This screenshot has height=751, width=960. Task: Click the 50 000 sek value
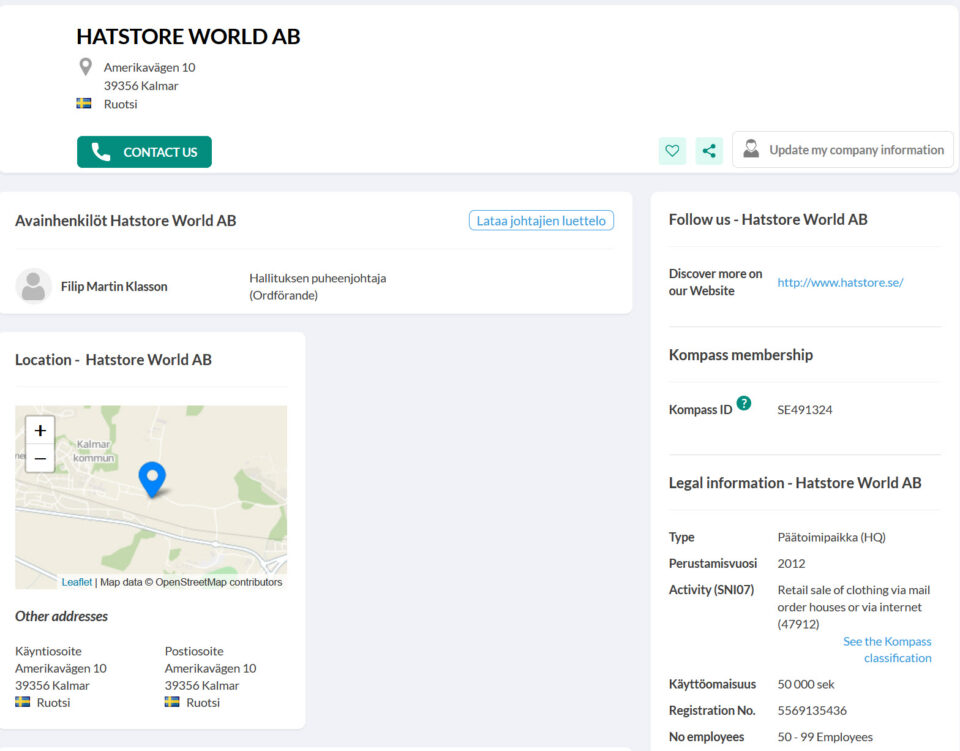806,684
